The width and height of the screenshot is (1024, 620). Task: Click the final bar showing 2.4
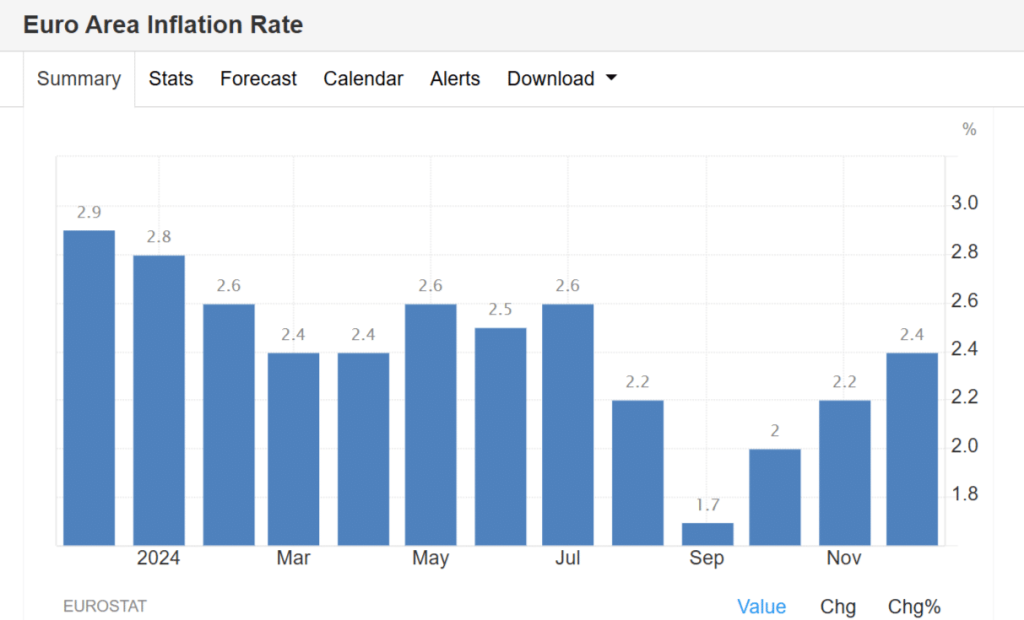click(x=912, y=449)
